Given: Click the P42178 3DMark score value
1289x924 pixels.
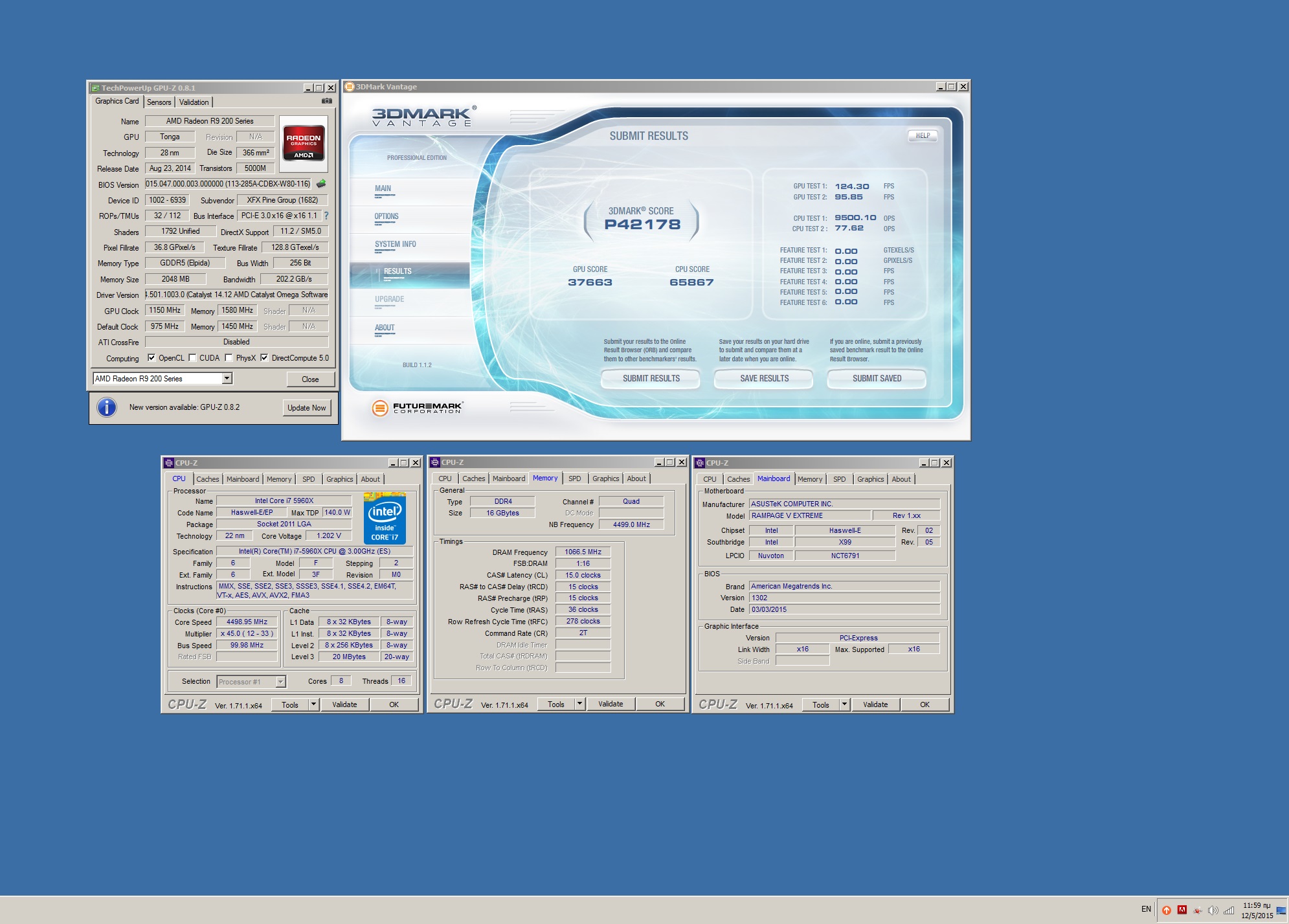Looking at the screenshot, I should [642, 224].
